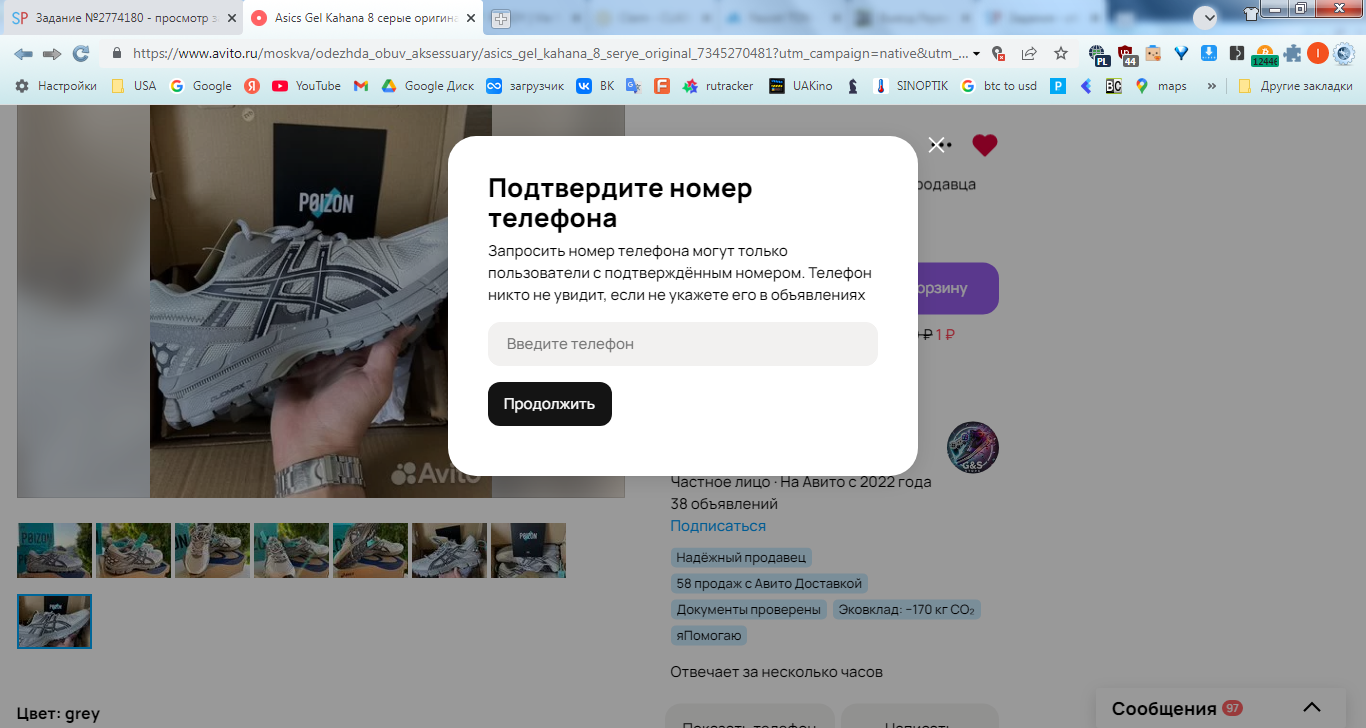
Task: Open the Gmail bookmark icon
Action: (361, 86)
